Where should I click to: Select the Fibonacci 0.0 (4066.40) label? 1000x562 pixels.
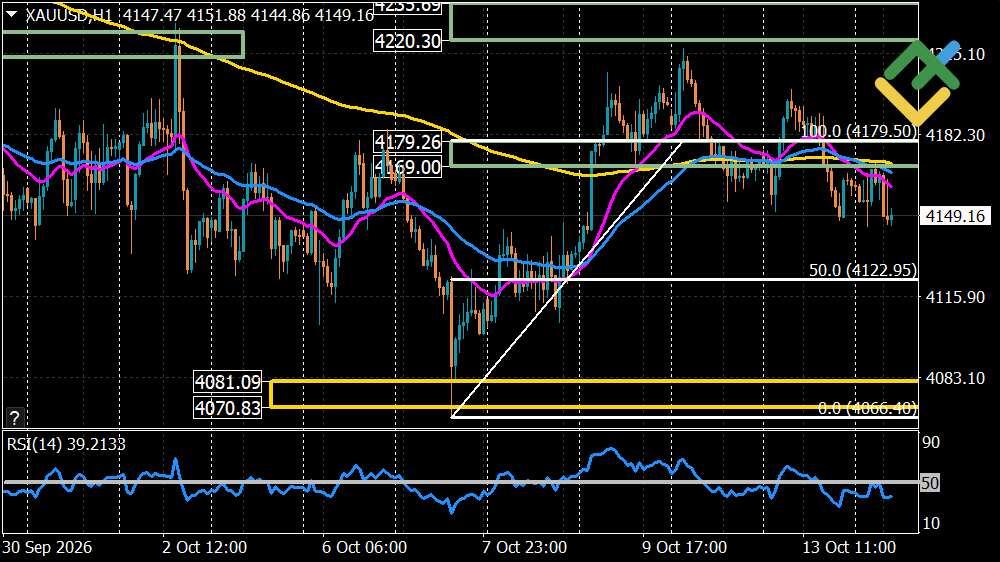(x=867, y=408)
